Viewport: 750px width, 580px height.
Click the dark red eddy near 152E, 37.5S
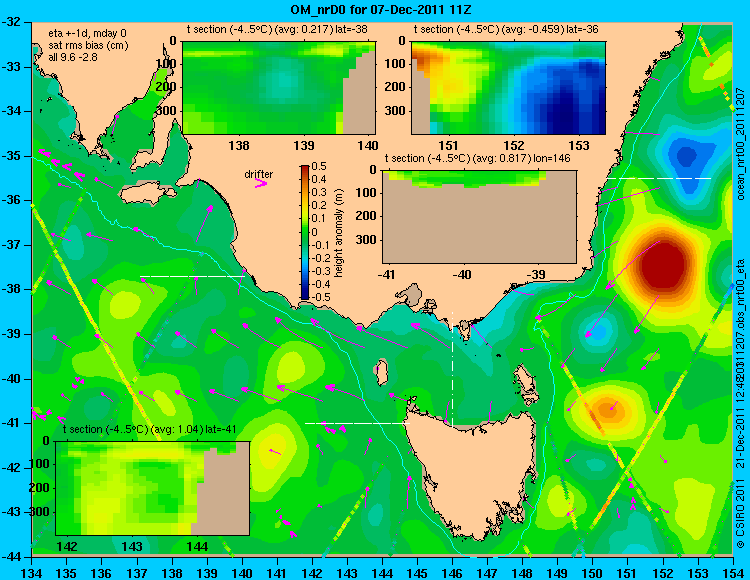pyautogui.click(x=664, y=264)
